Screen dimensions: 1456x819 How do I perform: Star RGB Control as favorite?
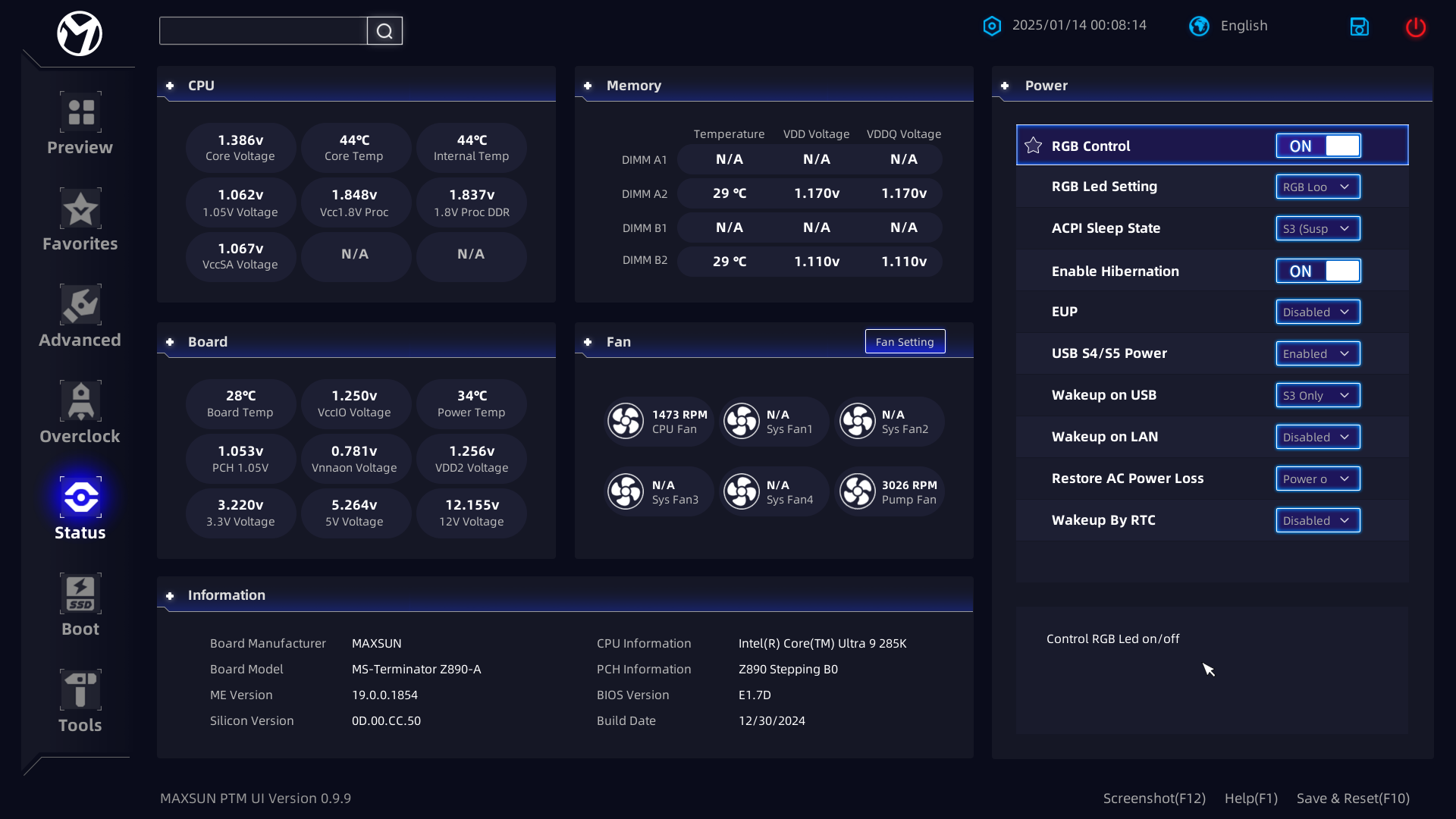(1033, 146)
